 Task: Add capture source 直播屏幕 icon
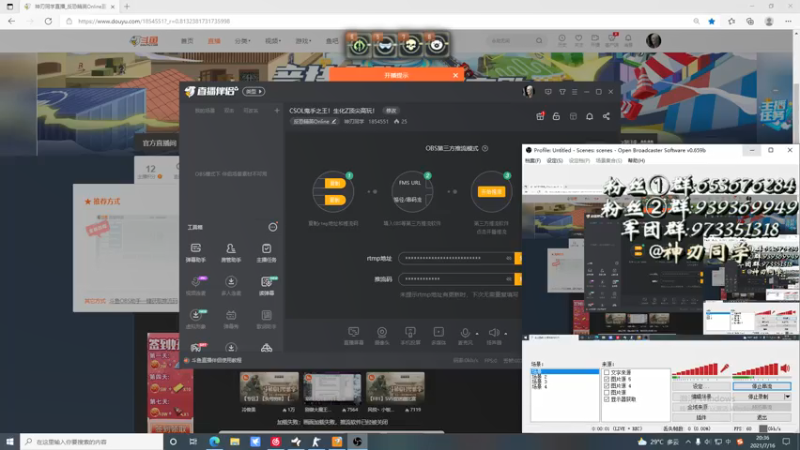click(353, 333)
